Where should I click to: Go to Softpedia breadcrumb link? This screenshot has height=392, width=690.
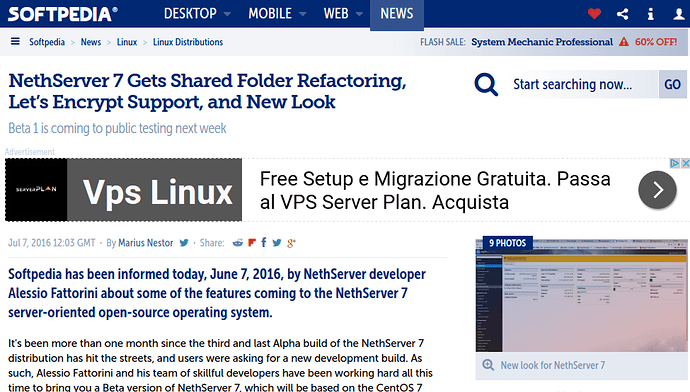[x=47, y=42]
